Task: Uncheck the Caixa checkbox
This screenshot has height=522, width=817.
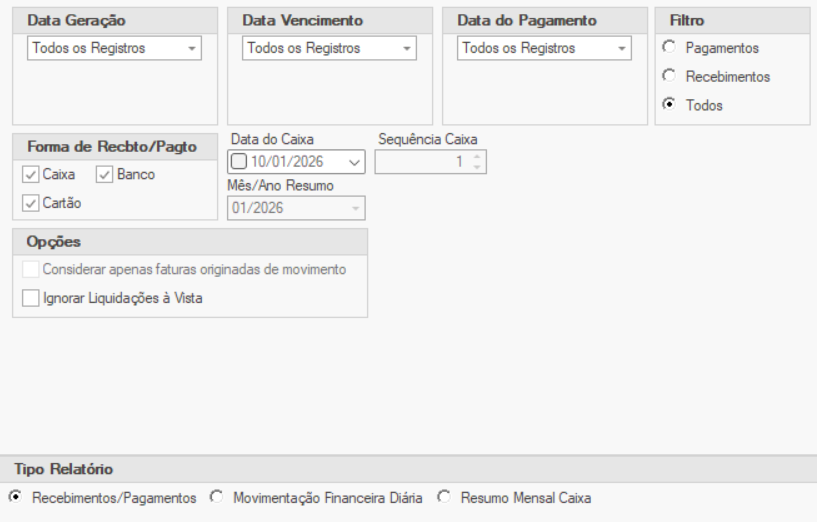Action: pyautogui.click(x=31, y=175)
